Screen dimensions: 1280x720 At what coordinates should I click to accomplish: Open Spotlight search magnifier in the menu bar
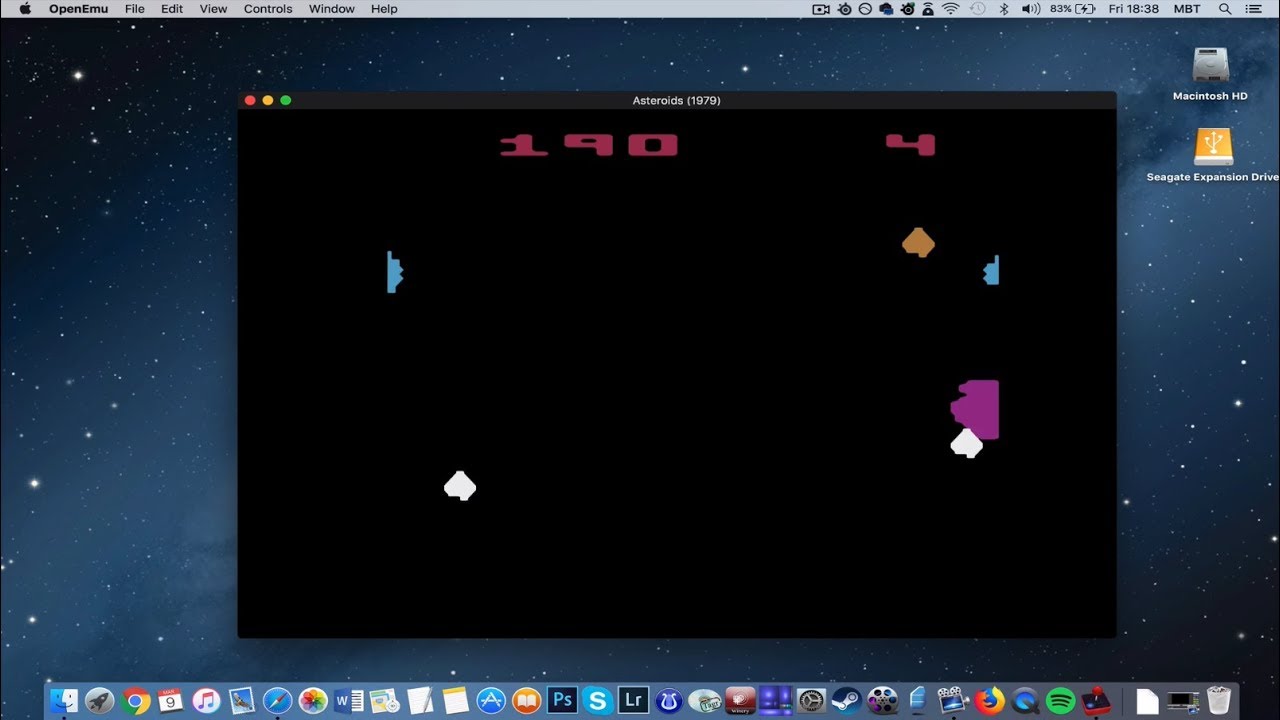coord(1225,9)
